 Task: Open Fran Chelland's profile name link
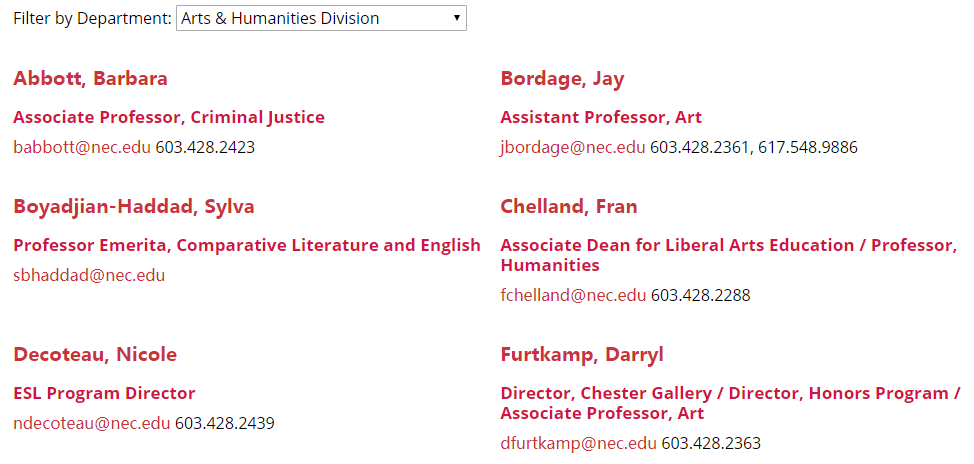click(x=568, y=207)
